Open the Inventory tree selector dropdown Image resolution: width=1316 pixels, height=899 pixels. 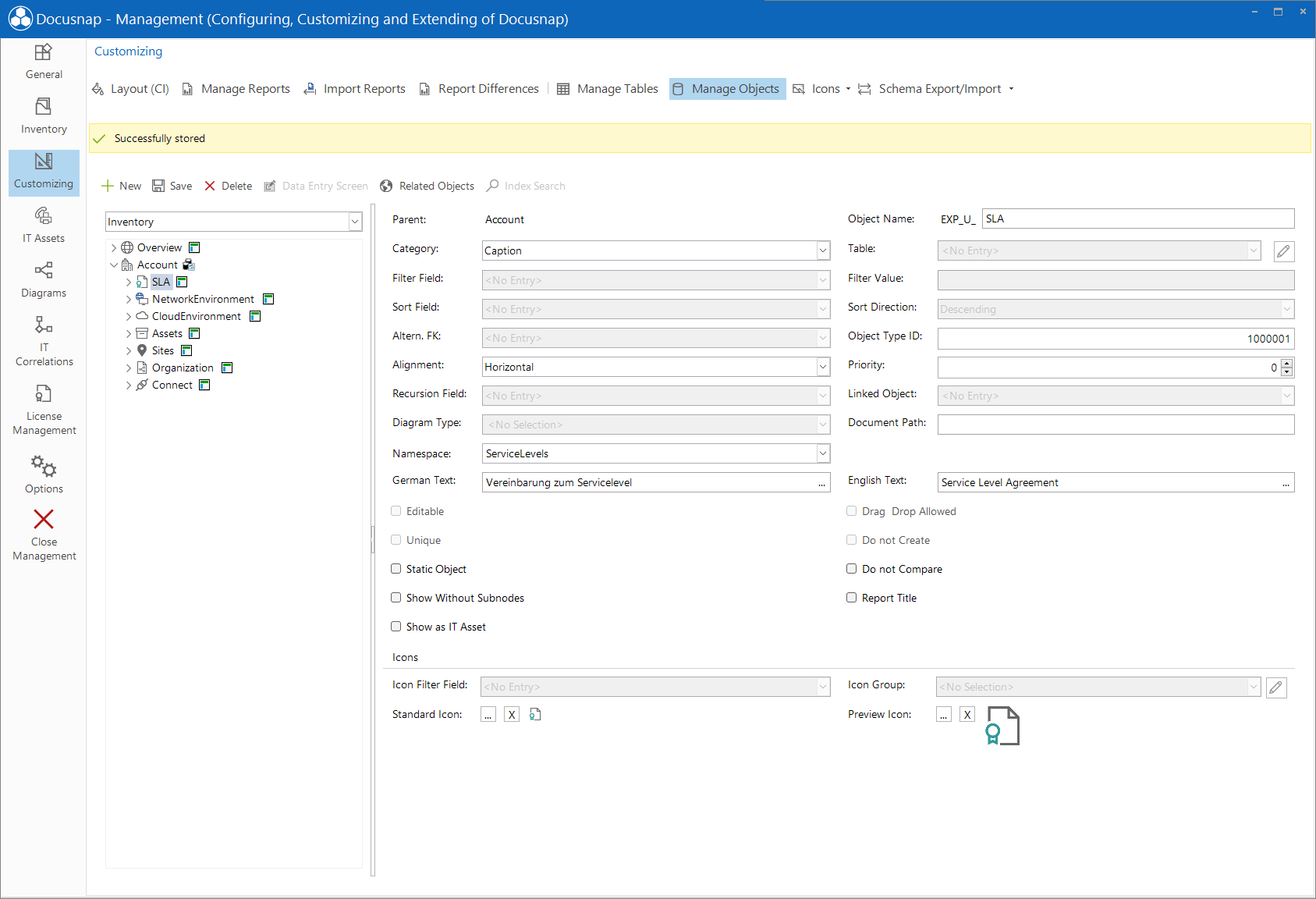pos(355,222)
